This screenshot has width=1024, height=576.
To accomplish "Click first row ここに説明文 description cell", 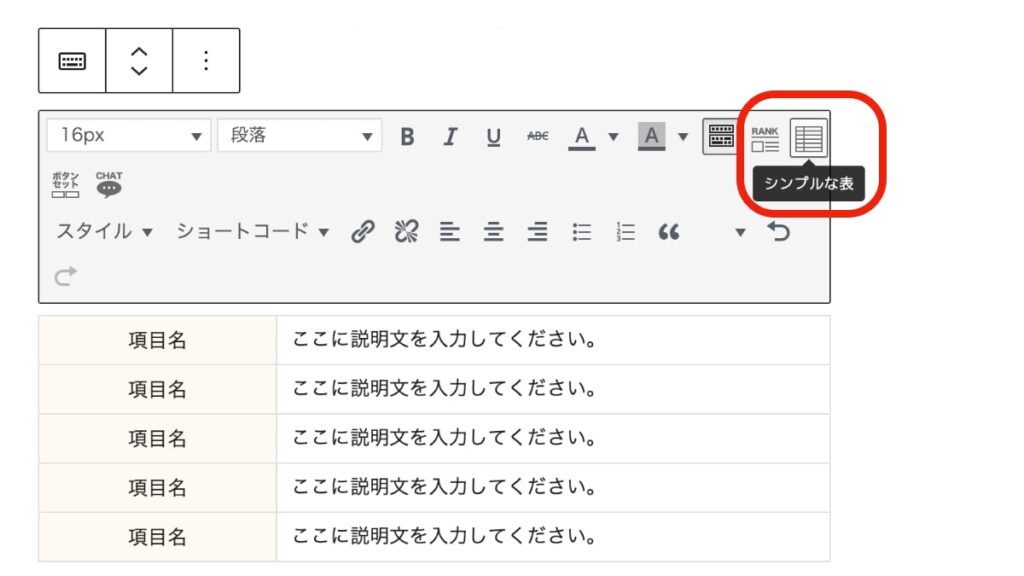I will [553, 340].
